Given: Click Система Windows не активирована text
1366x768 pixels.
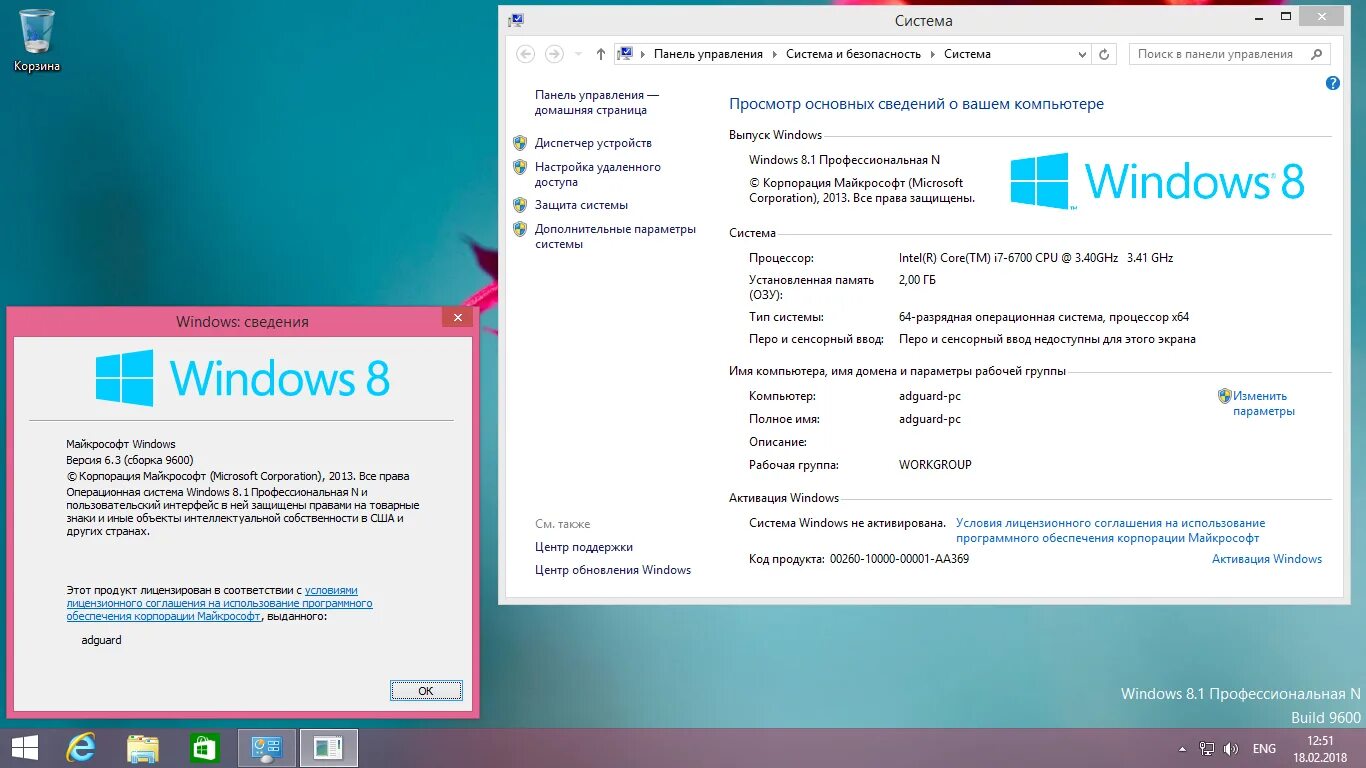Looking at the screenshot, I should tap(847, 523).
